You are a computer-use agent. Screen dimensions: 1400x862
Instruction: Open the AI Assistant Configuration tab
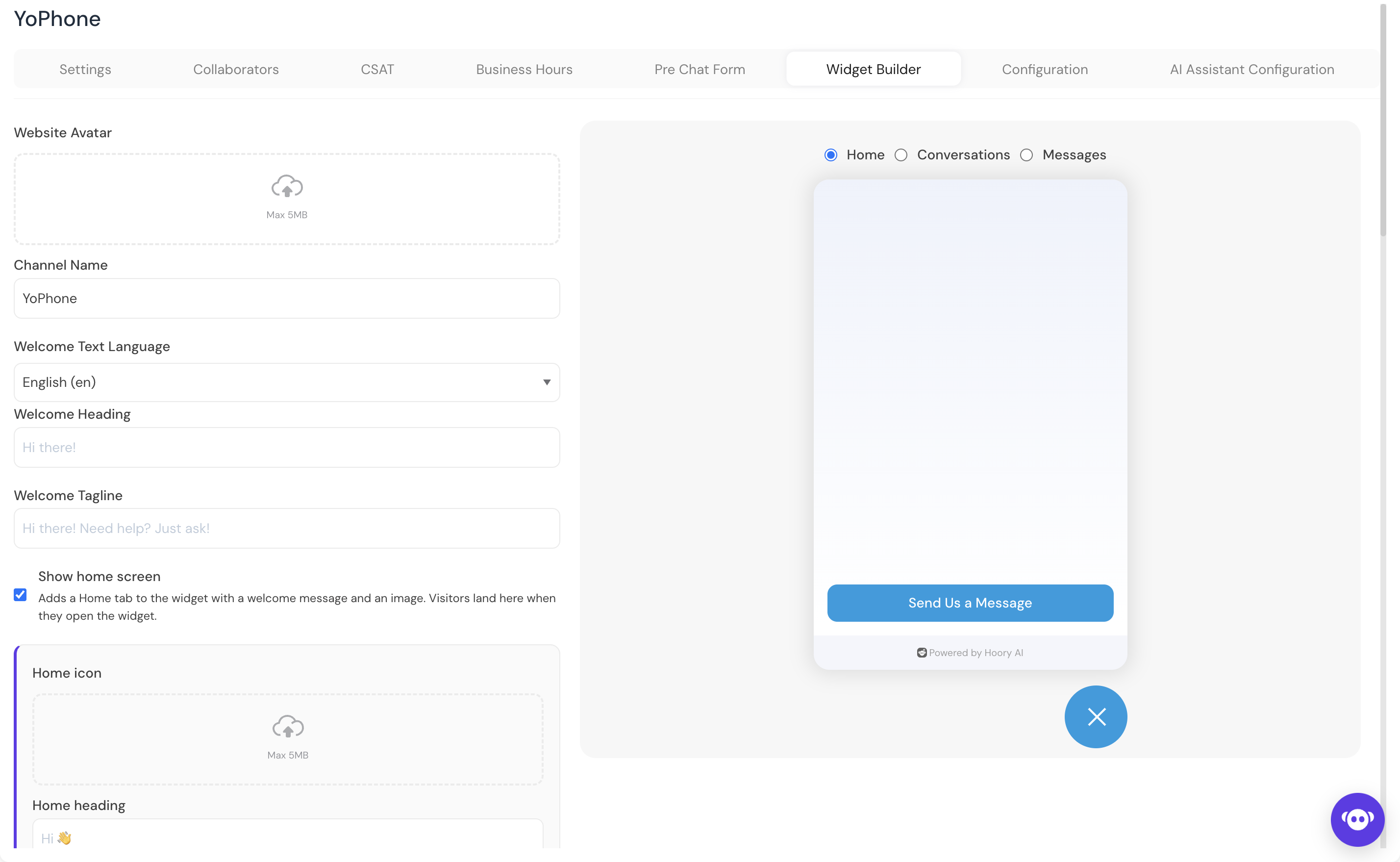(1252, 70)
